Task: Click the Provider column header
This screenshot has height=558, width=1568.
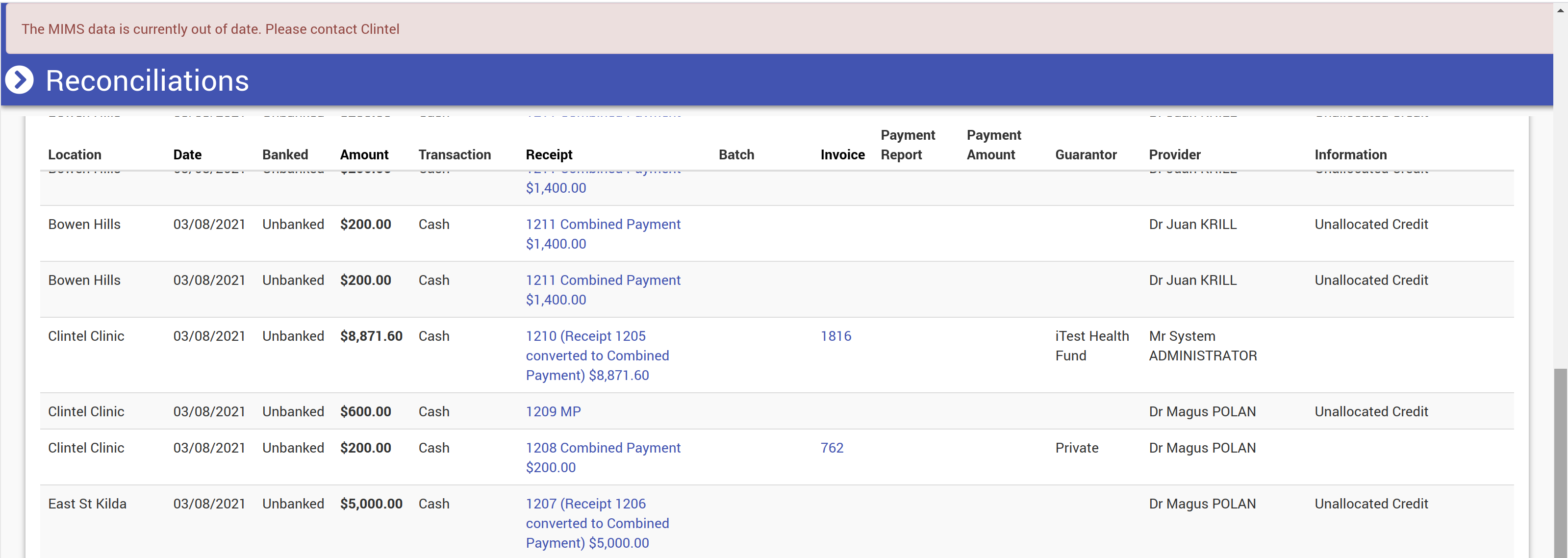Action: (x=1174, y=154)
